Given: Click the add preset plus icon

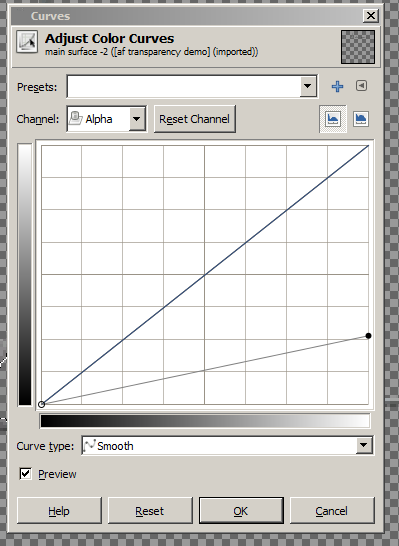Looking at the screenshot, I should [x=337, y=86].
